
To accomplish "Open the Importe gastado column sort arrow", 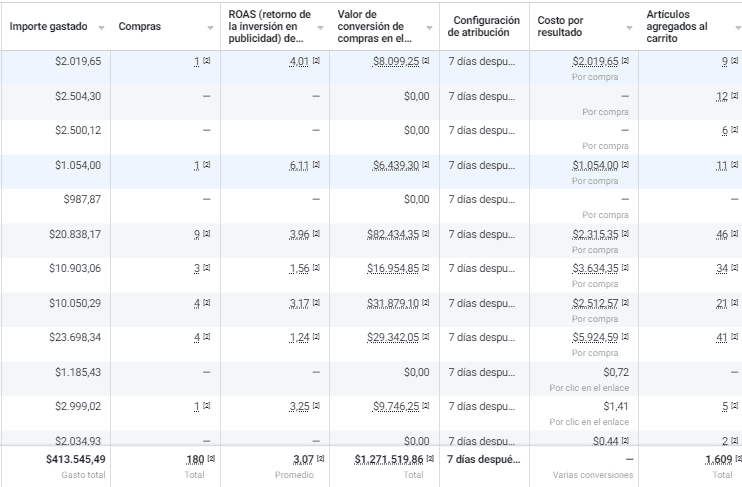I will [x=101, y=28].
